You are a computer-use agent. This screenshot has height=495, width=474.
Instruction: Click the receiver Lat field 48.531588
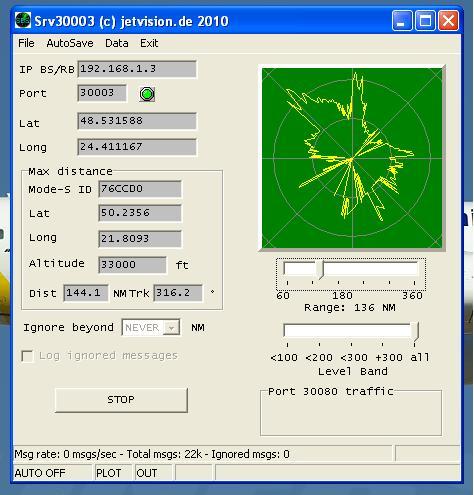click(137, 121)
